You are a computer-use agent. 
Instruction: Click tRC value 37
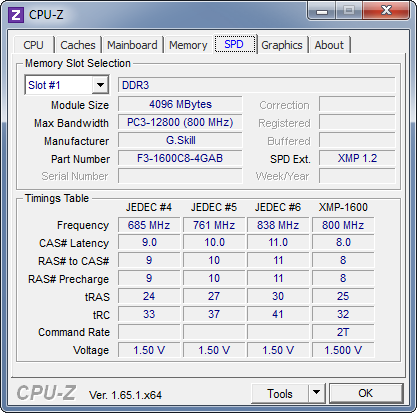[214, 314]
